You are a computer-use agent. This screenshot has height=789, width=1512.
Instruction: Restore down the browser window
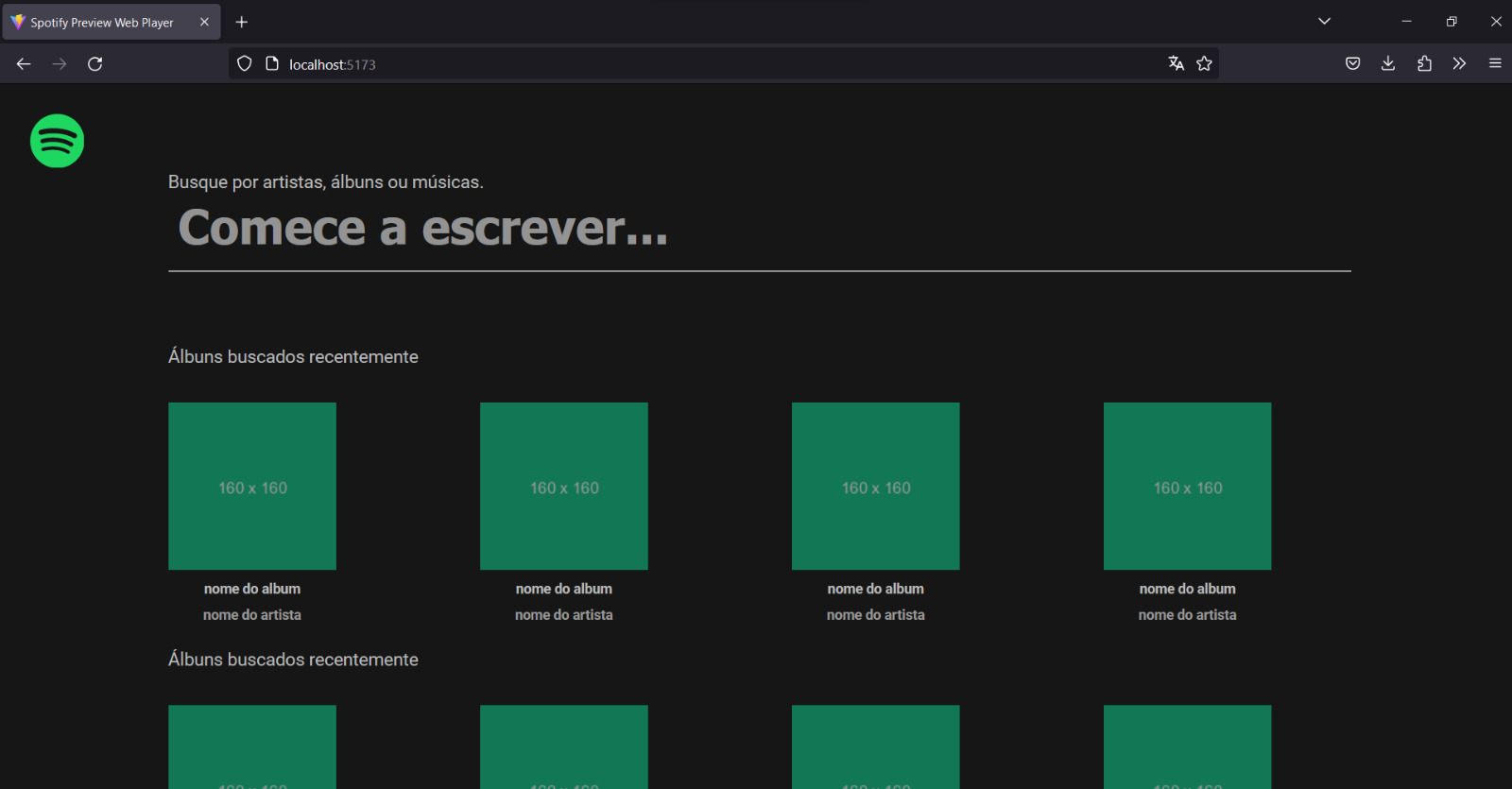click(1452, 21)
